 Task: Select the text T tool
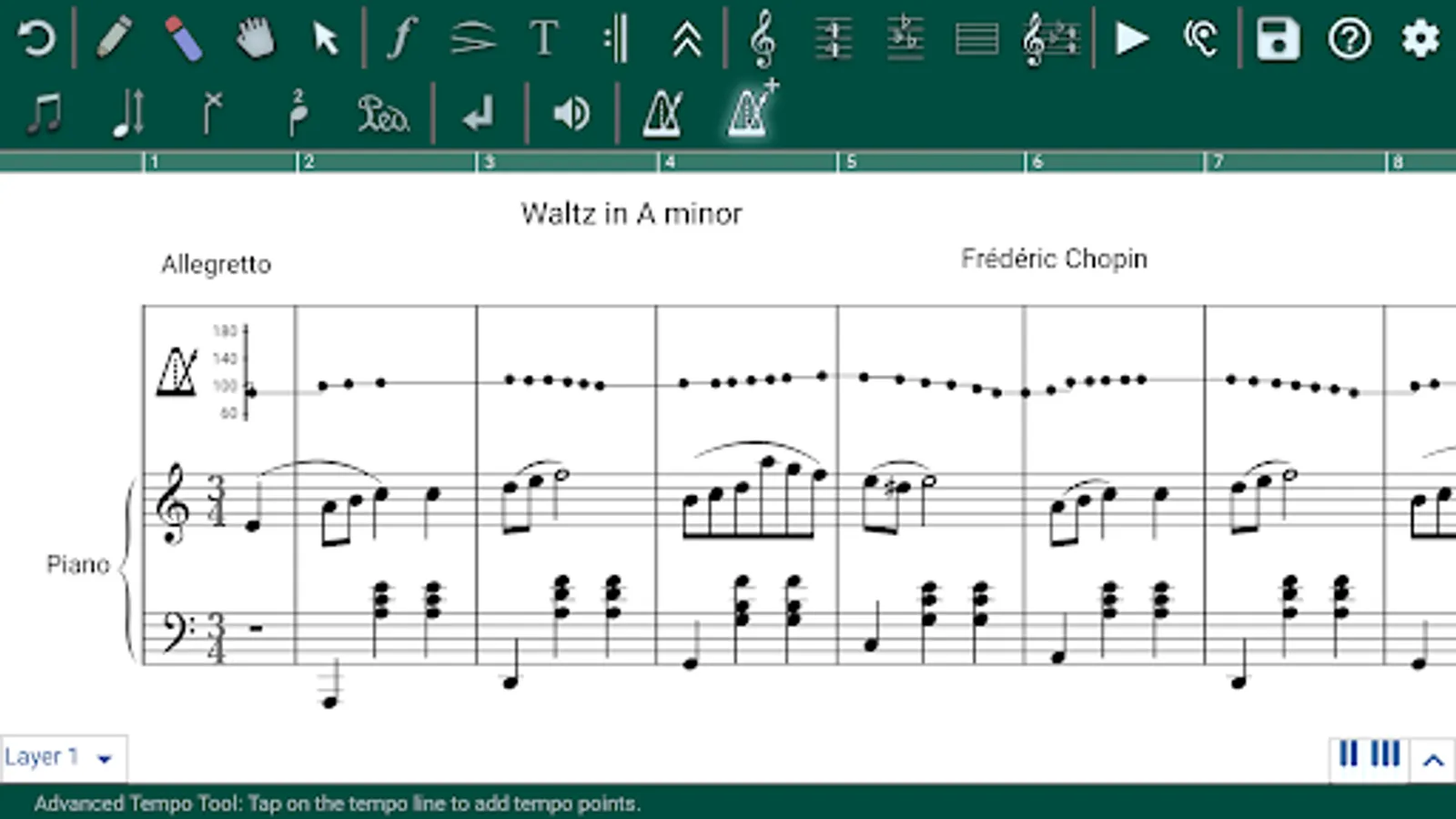544,38
